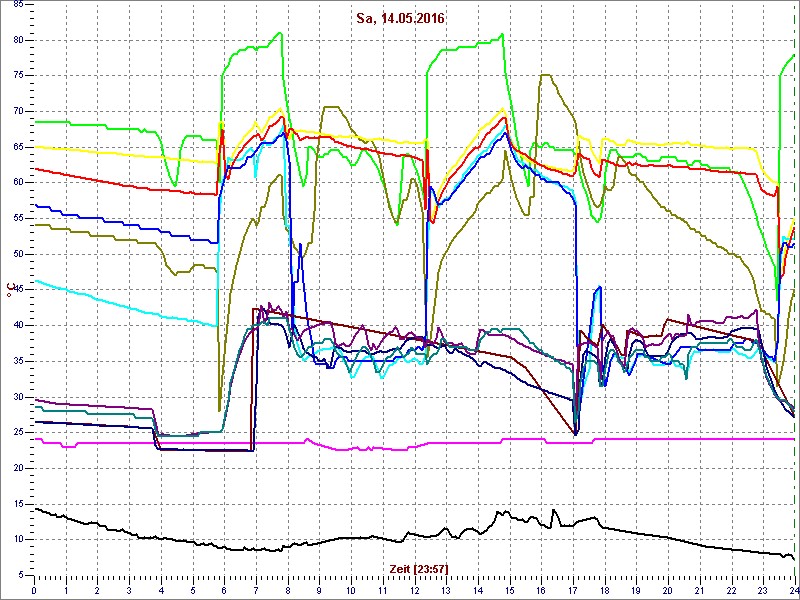This screenshot has height=600, width=800.
Task: Click the 65 label on temperature axis
Action: [x=17, y=147]
